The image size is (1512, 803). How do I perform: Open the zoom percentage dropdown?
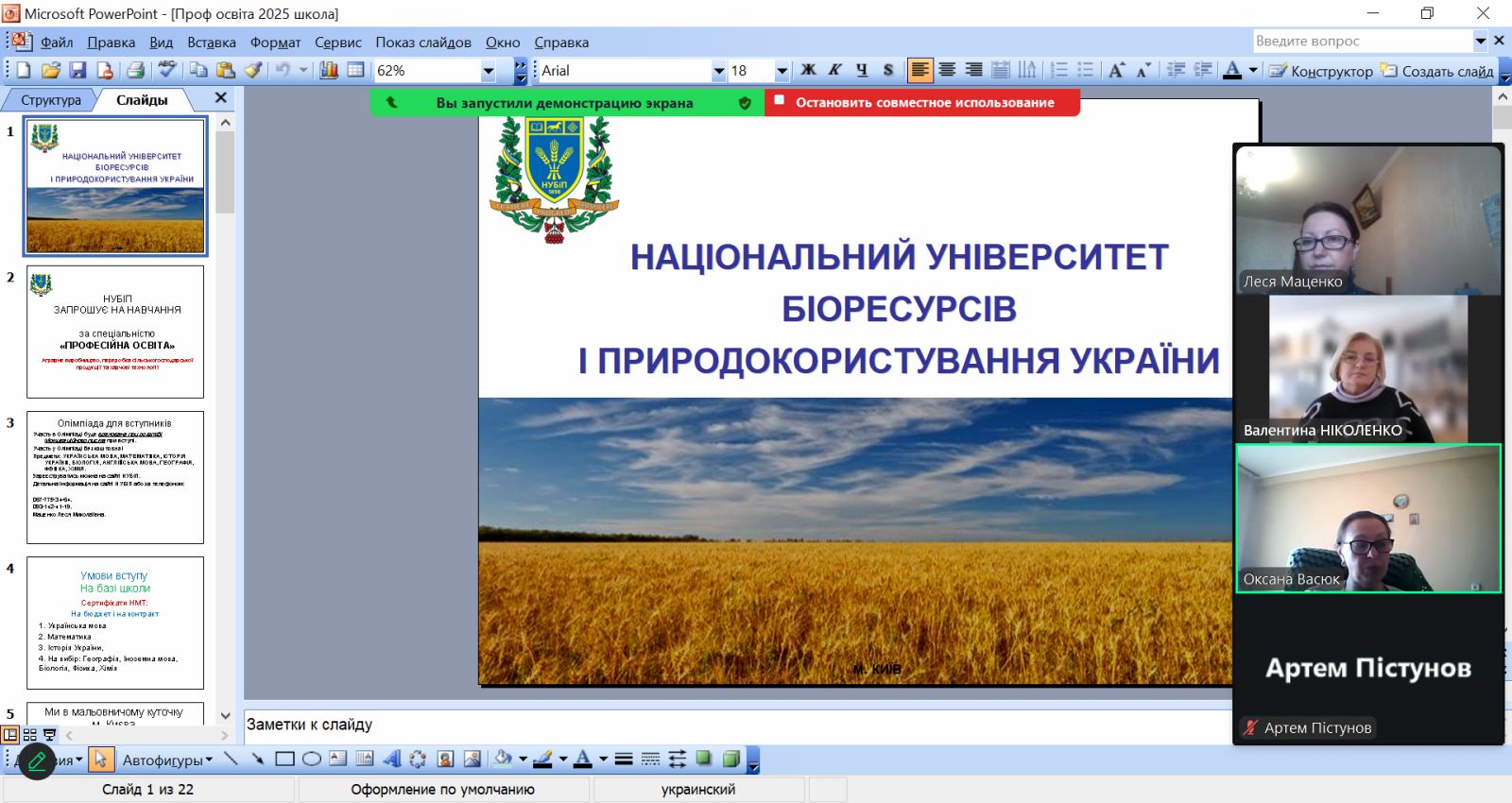pyautogui.click(x=489, y=71)
